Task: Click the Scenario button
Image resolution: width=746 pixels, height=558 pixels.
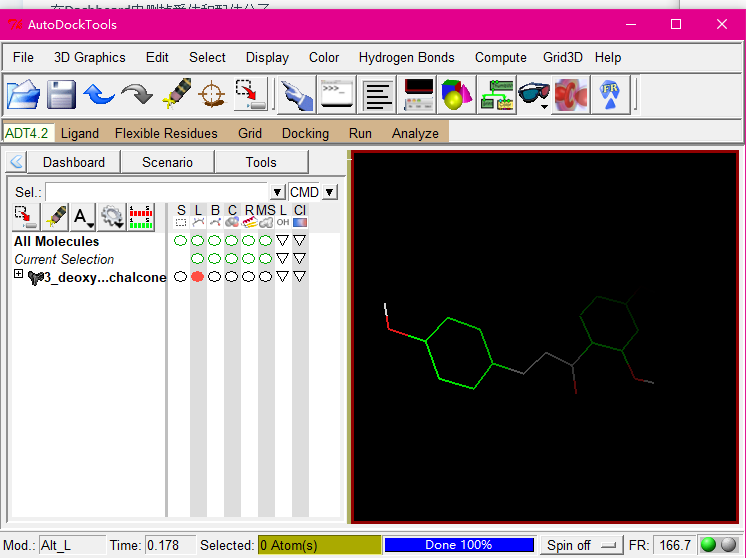Action: pyautogui.click(x=167, y=162)
